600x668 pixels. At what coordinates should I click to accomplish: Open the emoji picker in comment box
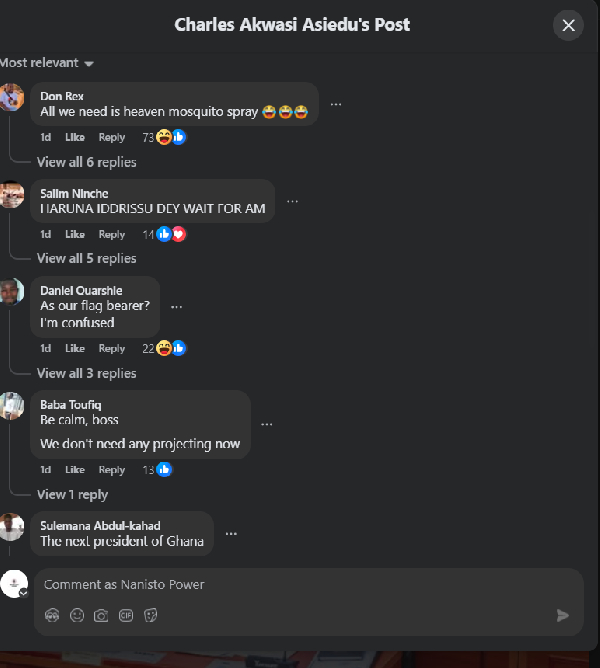77,615
